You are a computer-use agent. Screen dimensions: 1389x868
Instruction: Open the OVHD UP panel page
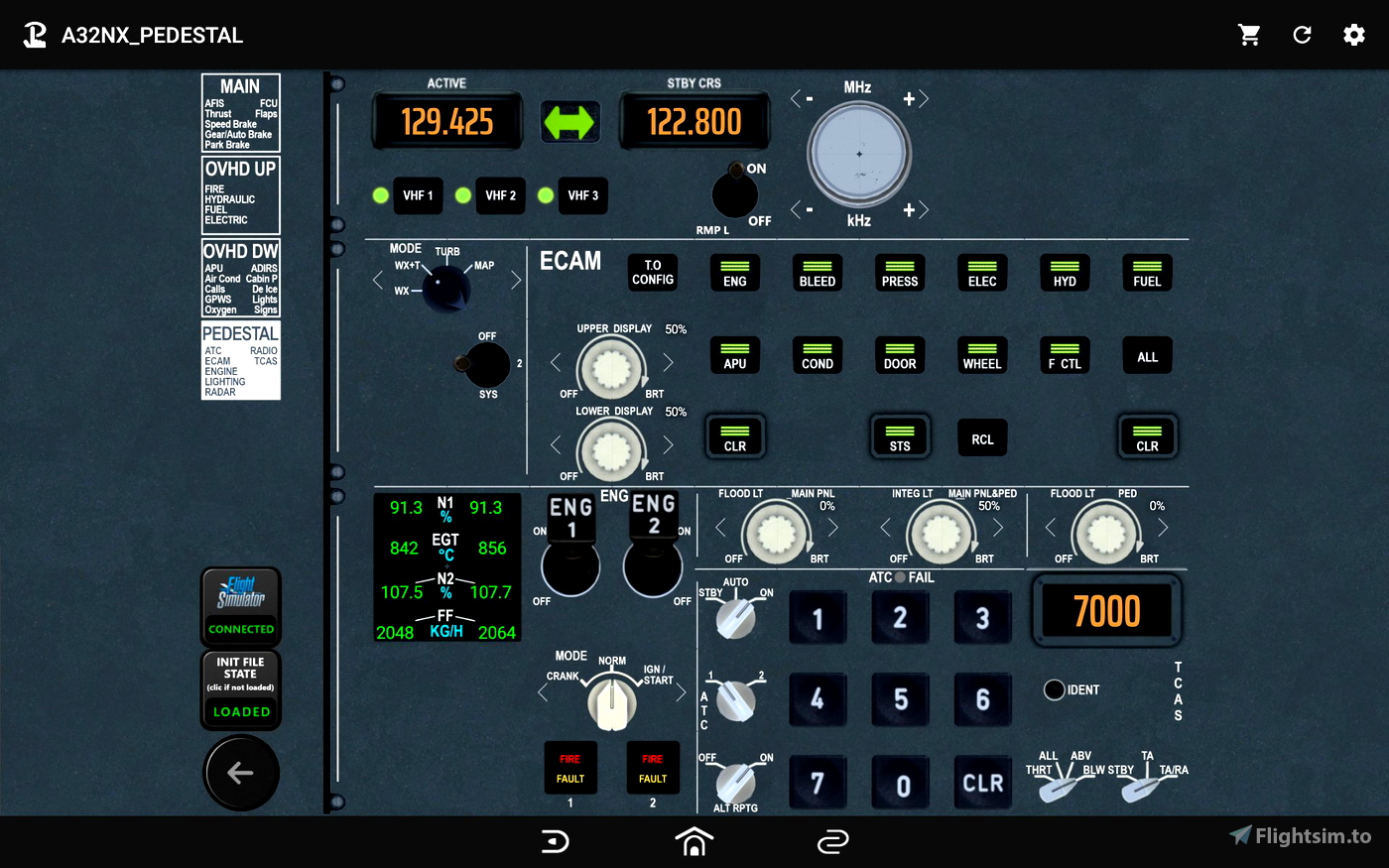241,195
